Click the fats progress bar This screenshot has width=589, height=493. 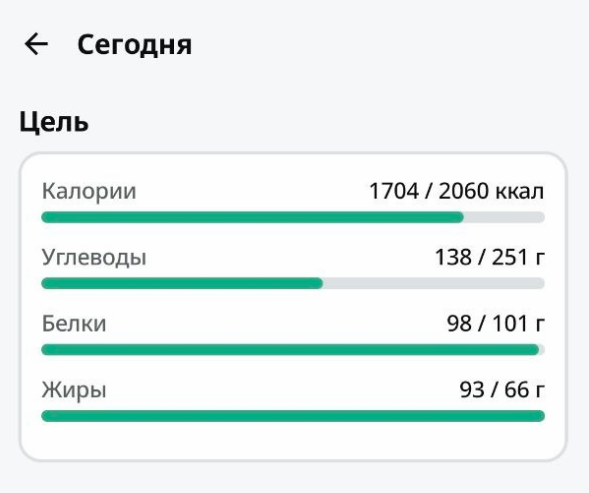(x=293, y=416)
